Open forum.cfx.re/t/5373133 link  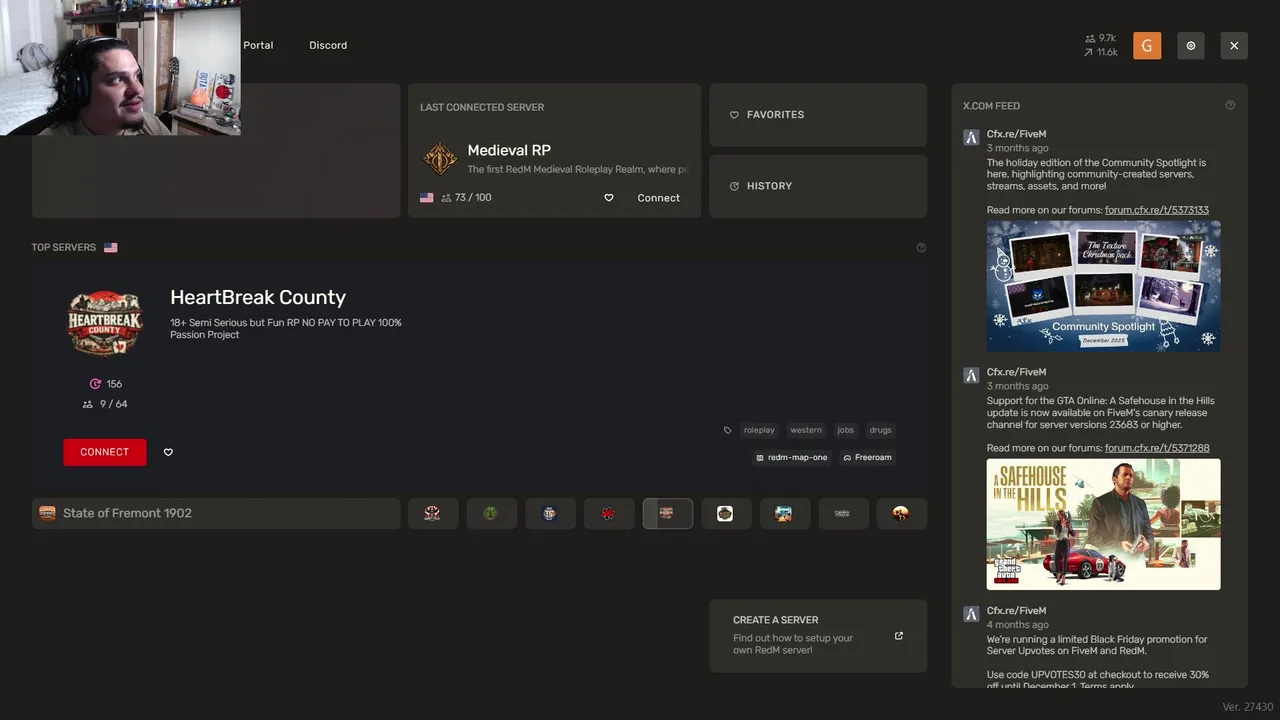[1157, 210]
